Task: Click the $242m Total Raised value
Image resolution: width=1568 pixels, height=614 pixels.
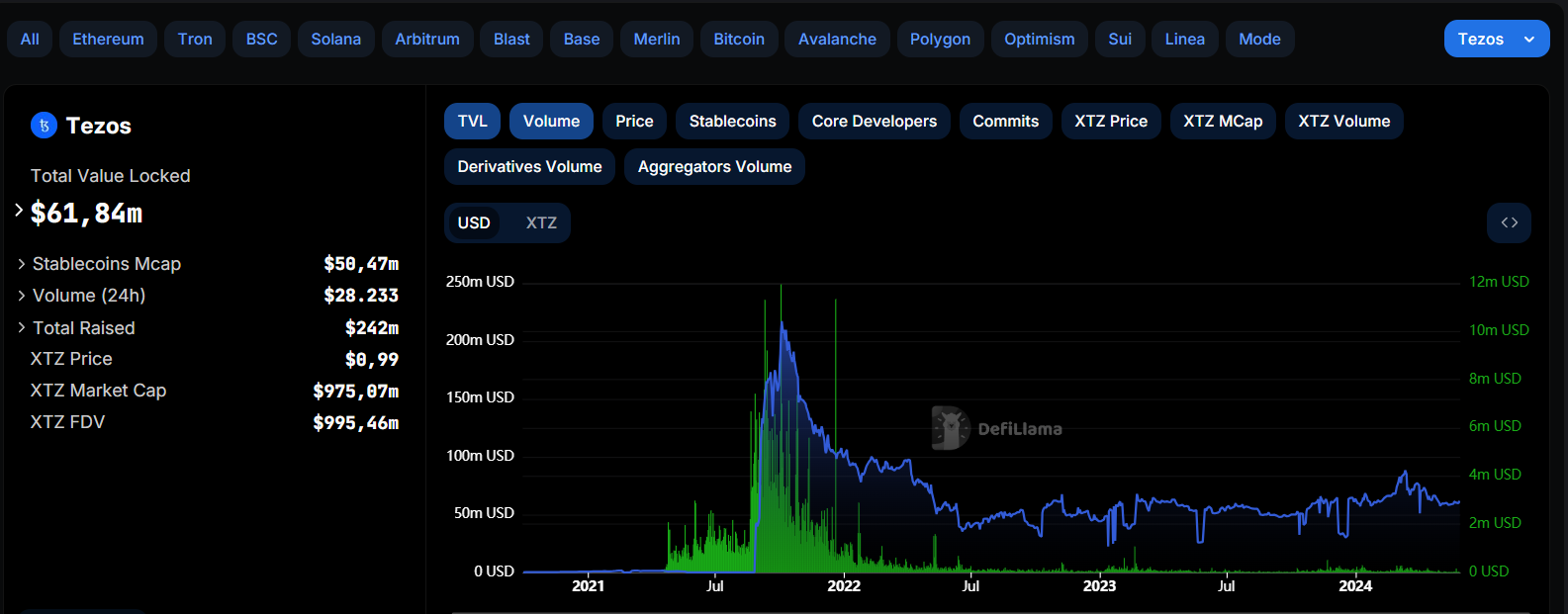Action: (x=372, y=327)
